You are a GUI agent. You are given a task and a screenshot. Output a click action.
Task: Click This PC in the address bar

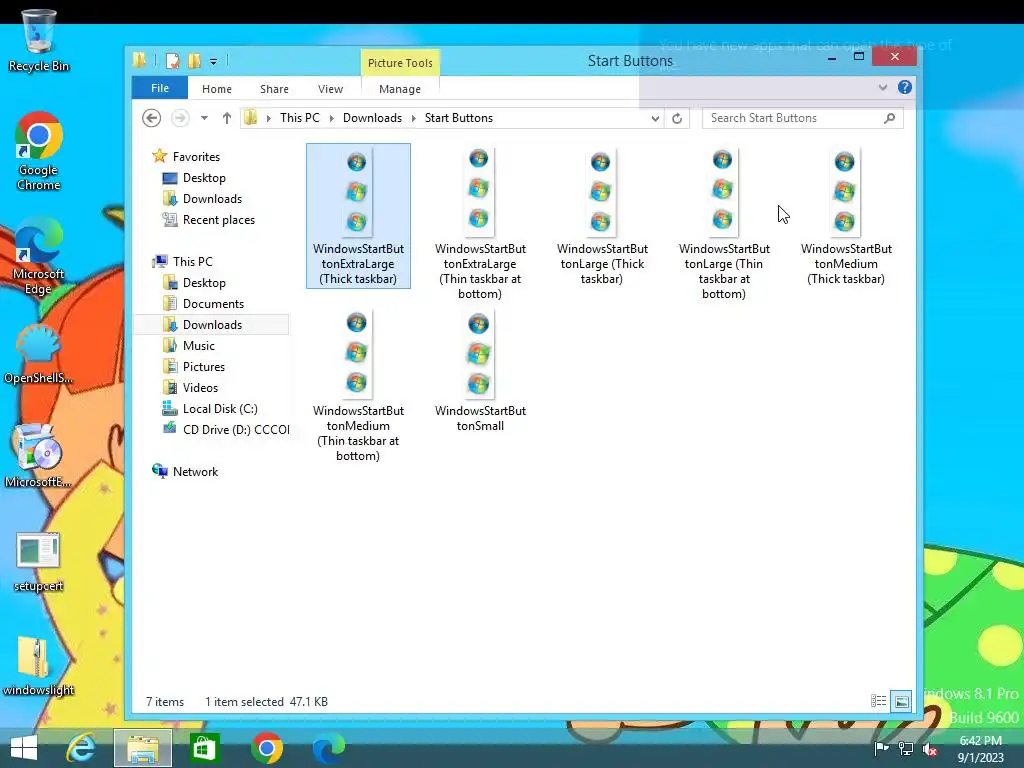click(x=300, y=118)
